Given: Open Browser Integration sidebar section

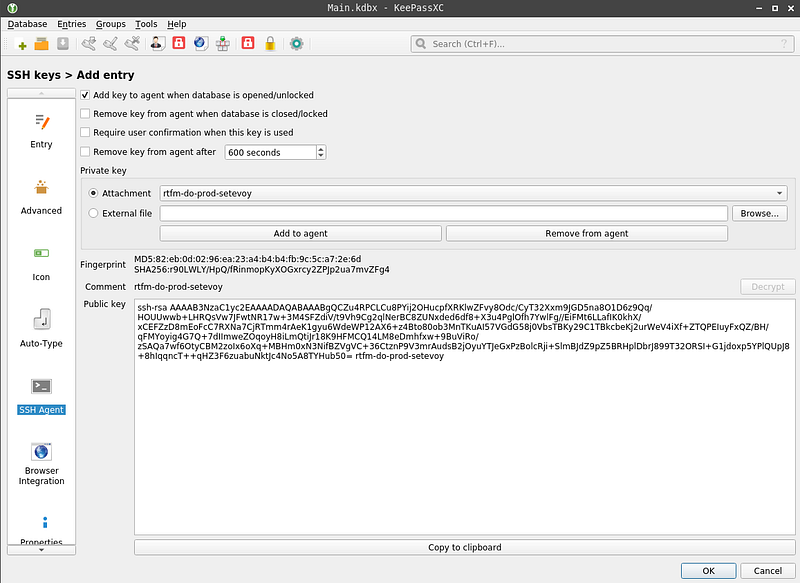Looking at the screenshot, I should (41, 463).
